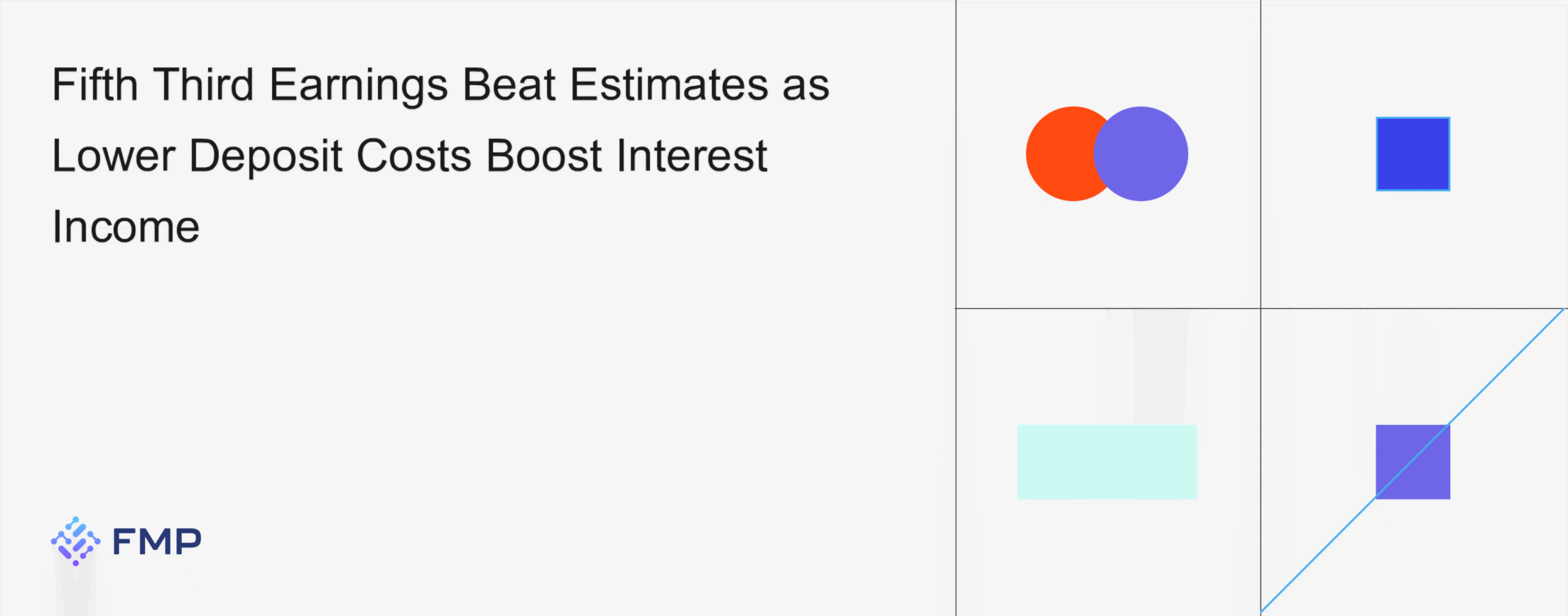The image size is (1568, 616).
Task: Select the blue square with light border
Action: (1412, 154)
